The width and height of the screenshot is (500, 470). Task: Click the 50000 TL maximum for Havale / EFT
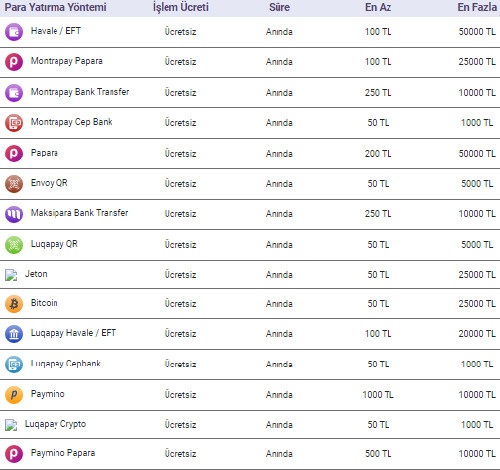tap(477, 32)
